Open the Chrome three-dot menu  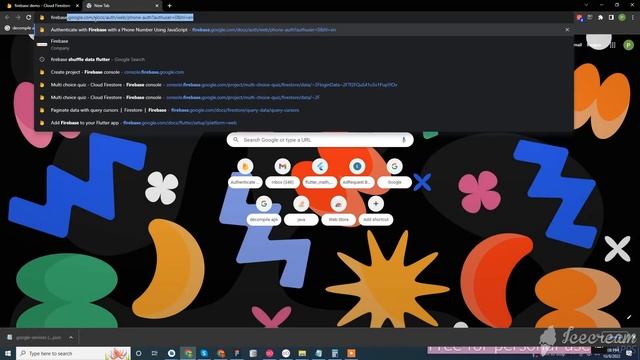[633, 18]
